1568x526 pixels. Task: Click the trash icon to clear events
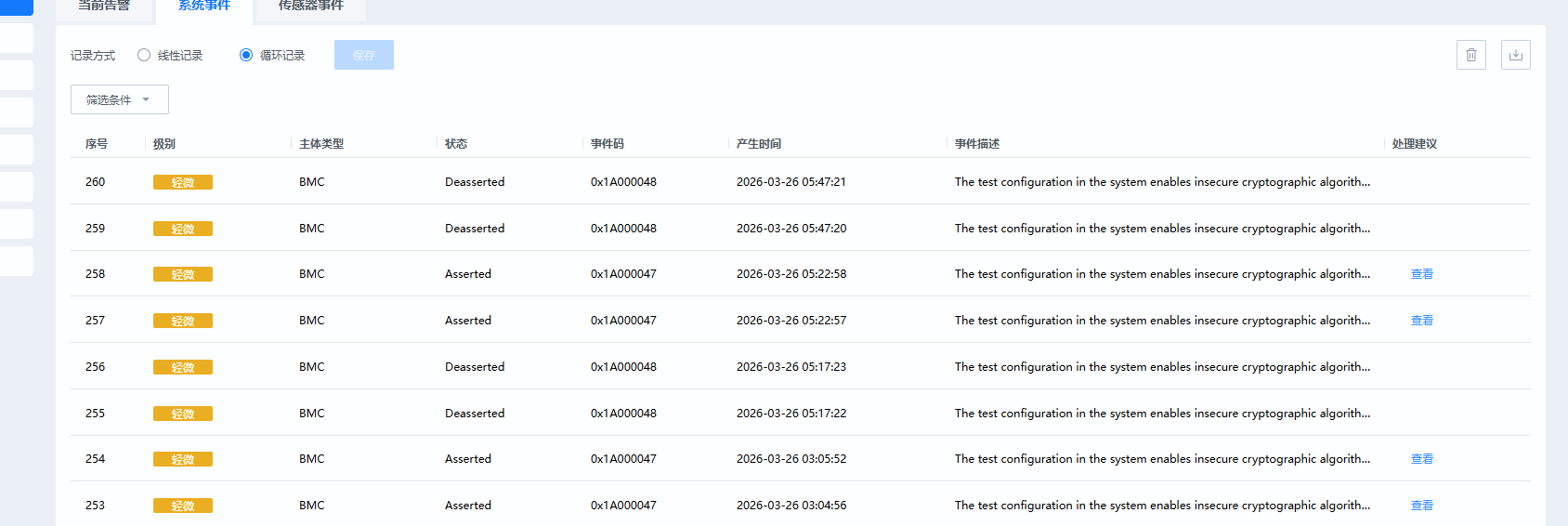(1470, 55)
